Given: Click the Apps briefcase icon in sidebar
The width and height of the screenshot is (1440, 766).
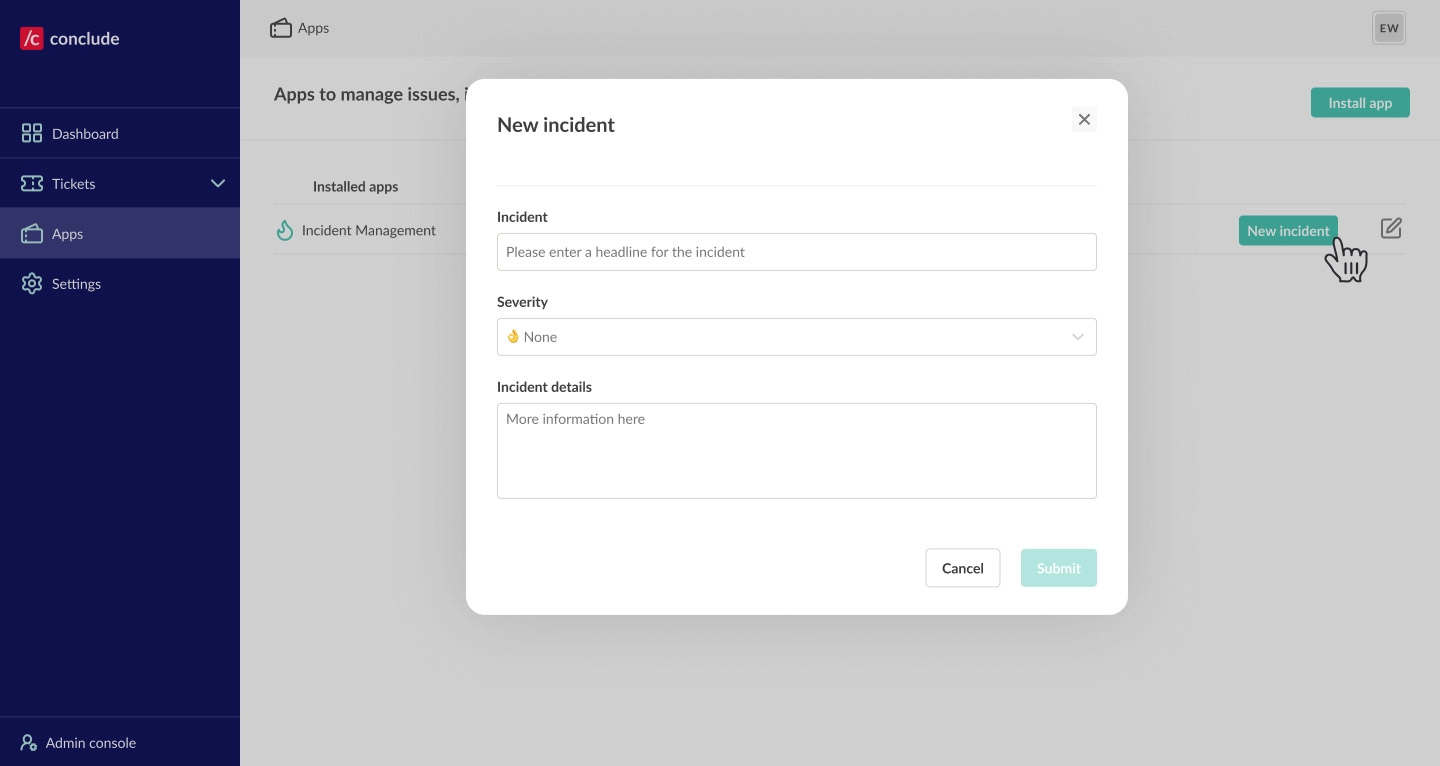Looking at the screenshot, I should coord(32,234).
